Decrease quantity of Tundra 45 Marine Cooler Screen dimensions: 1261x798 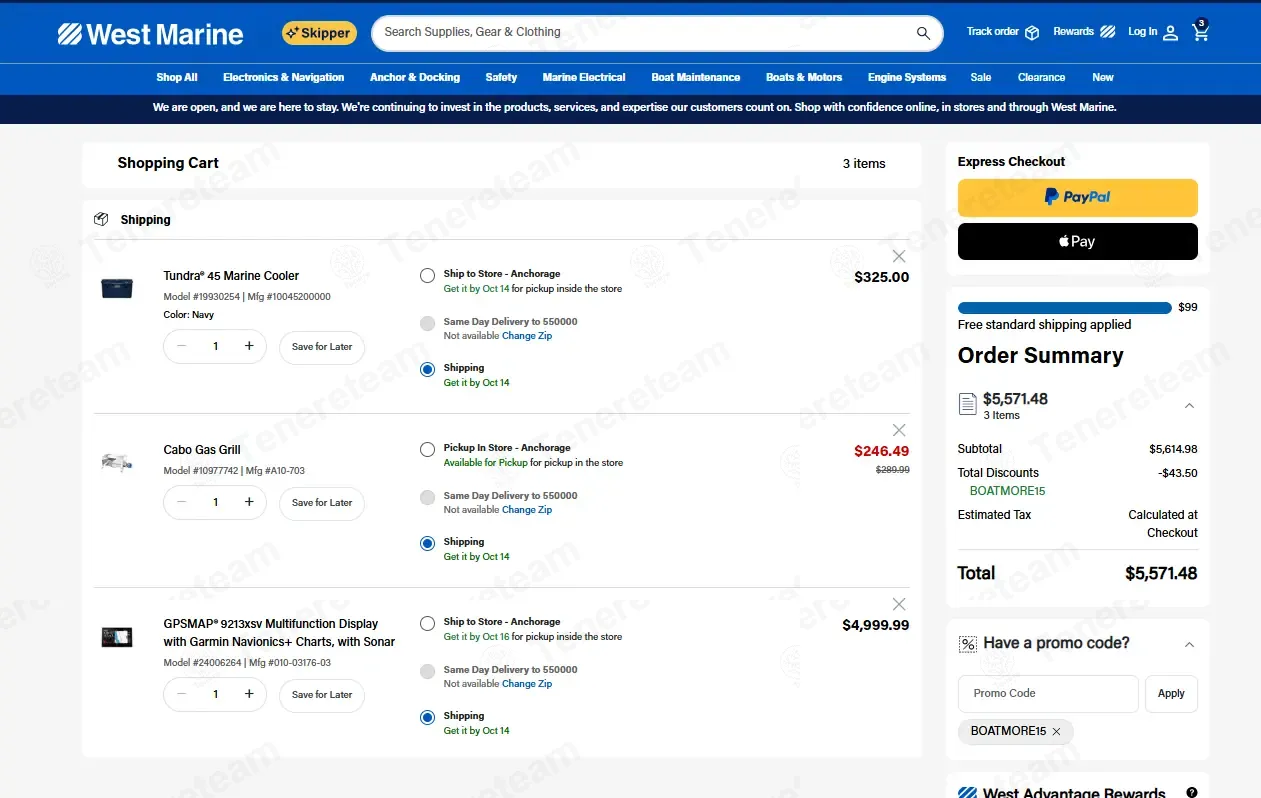tap(182, 346)
